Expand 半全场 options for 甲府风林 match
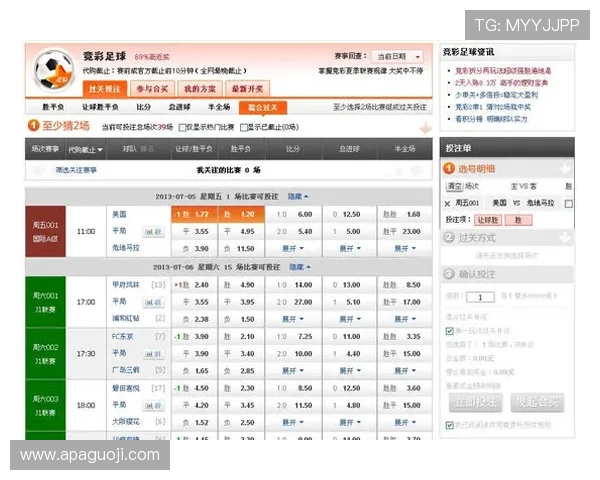600x480 pixels. (405, 319)
